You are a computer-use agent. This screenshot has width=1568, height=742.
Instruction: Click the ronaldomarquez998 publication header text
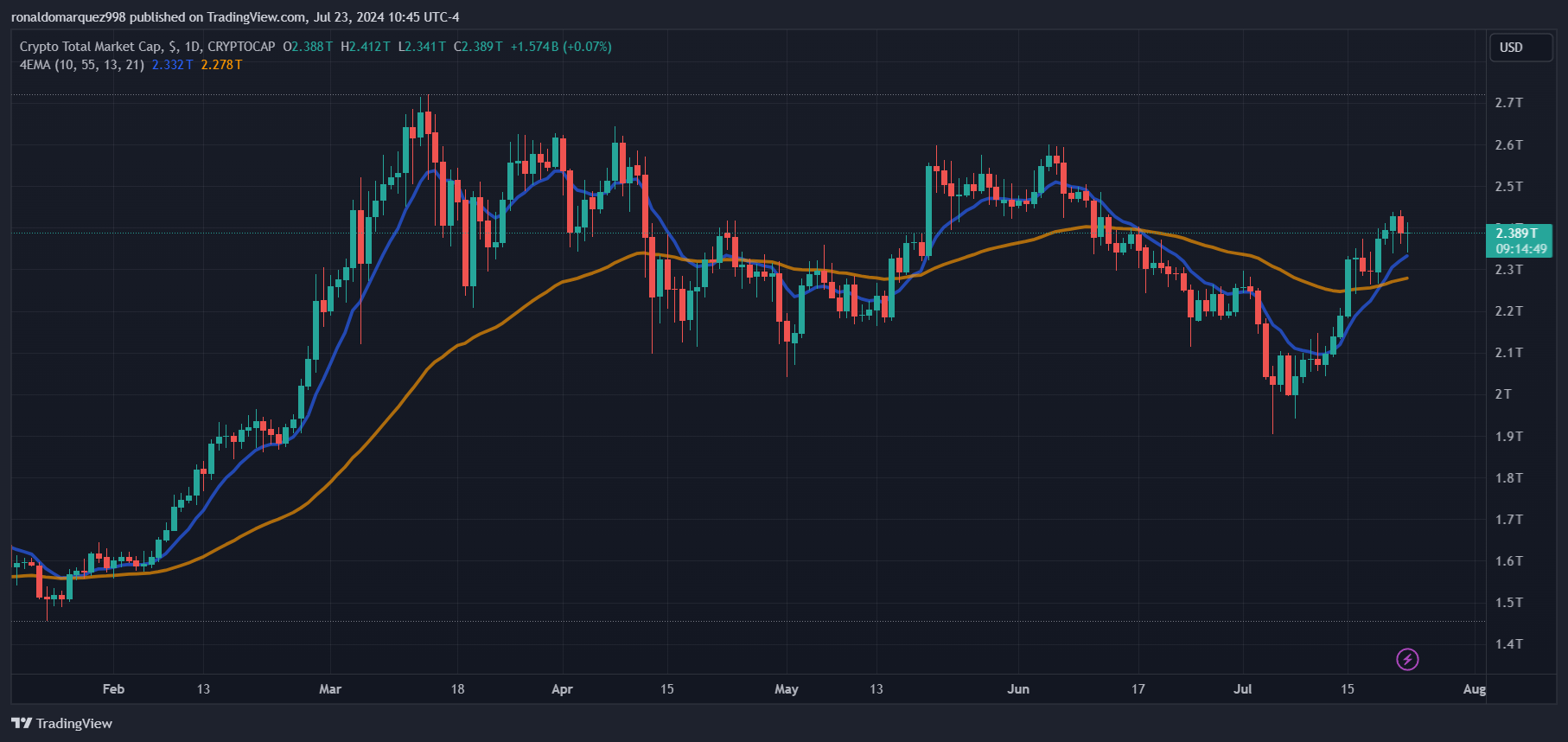click(x=235, y=17)
